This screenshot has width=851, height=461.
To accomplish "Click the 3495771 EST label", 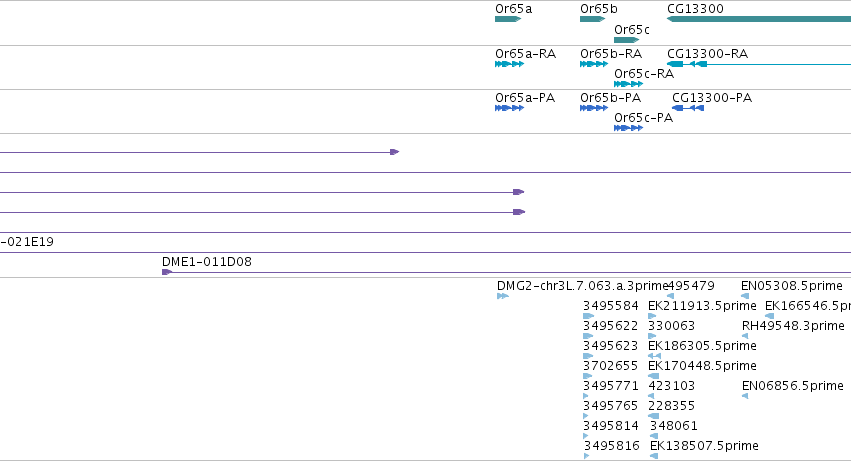I will coord(611,386).
